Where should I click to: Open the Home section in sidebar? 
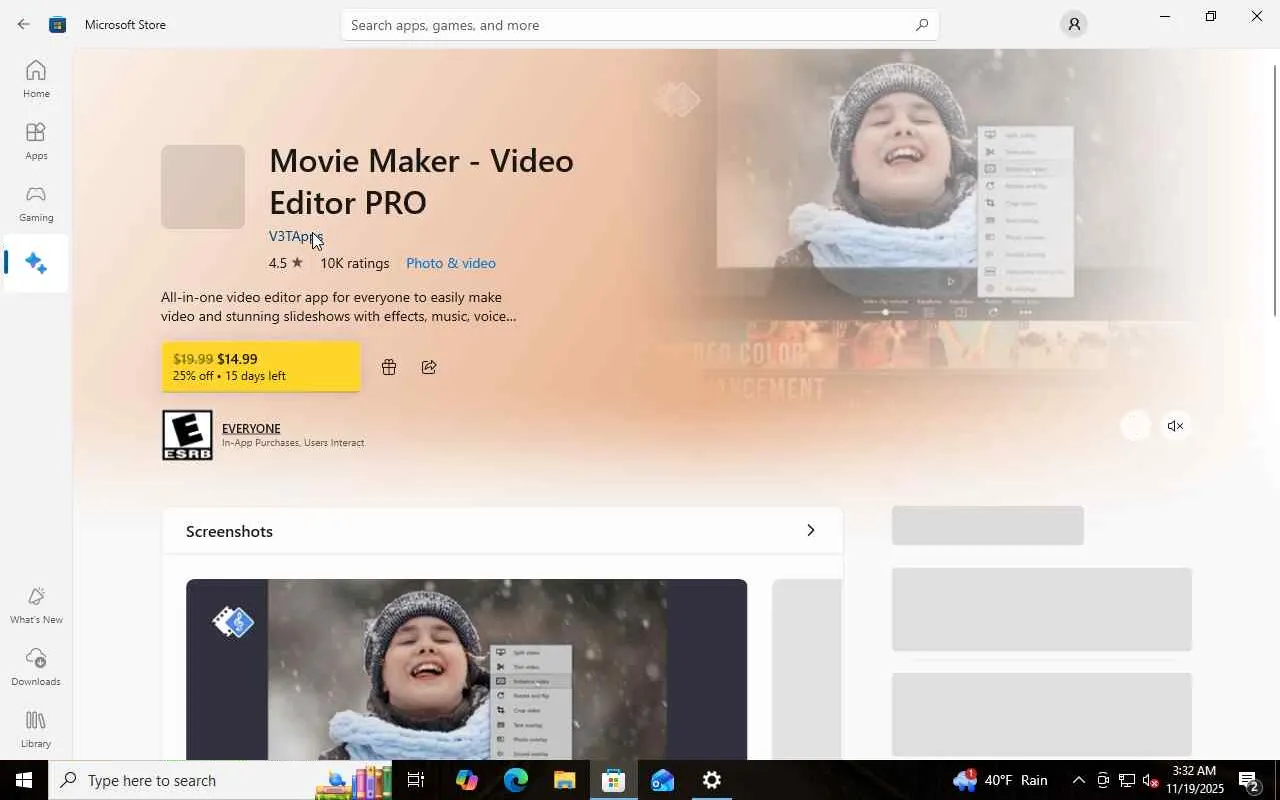point(36,79)
